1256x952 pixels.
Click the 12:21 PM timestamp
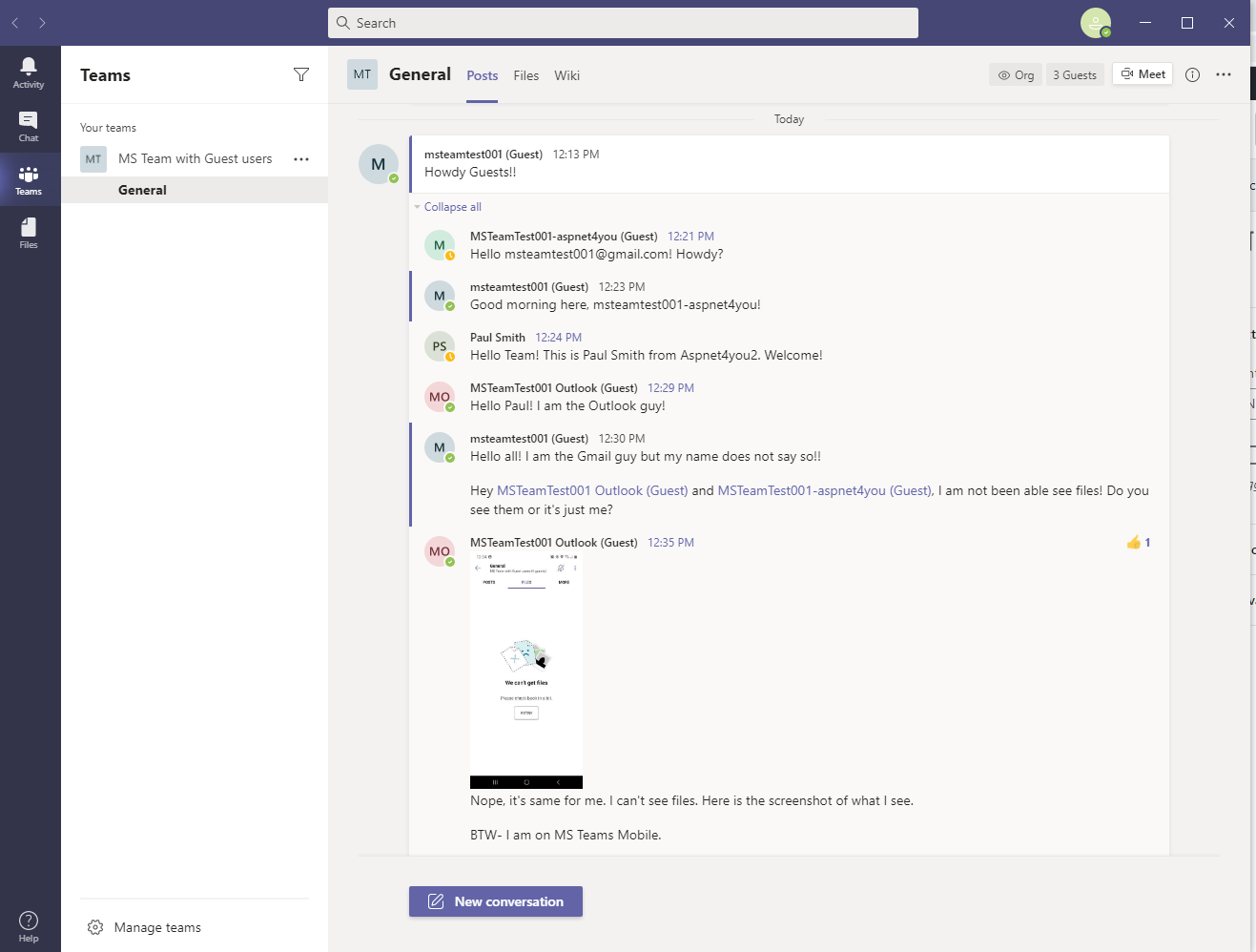690,237
